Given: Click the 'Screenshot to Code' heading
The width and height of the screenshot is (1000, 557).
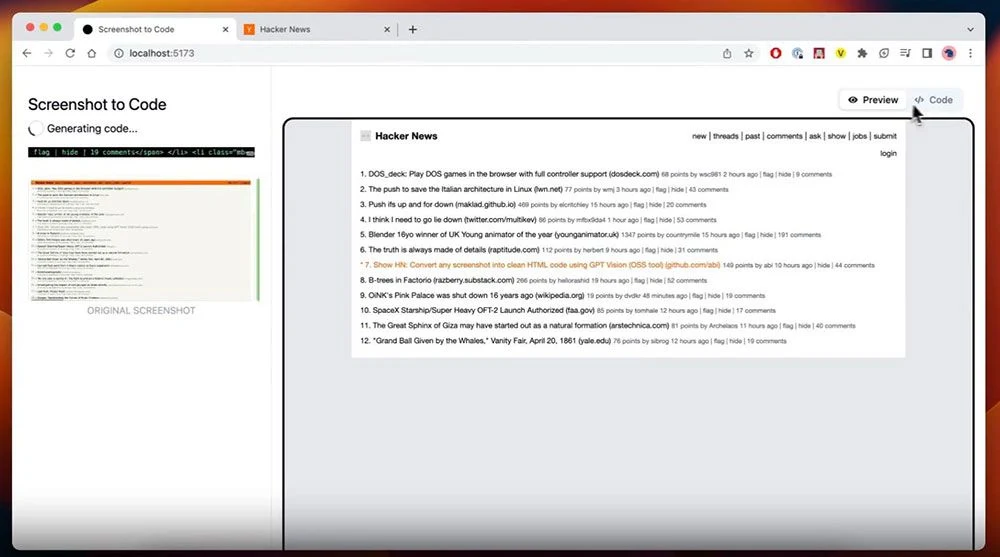Looking at the screenshot, I should click(97, 105).
